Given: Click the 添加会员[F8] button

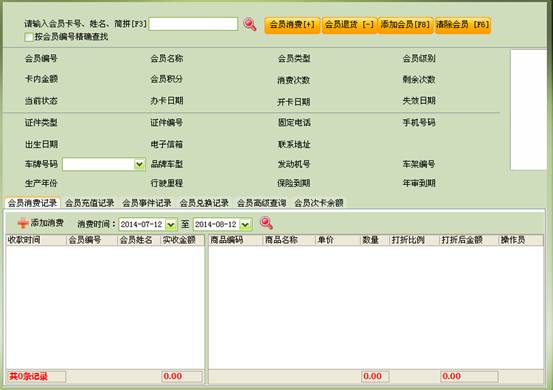Looking at the screenshot, I should (x=405, y=25).
